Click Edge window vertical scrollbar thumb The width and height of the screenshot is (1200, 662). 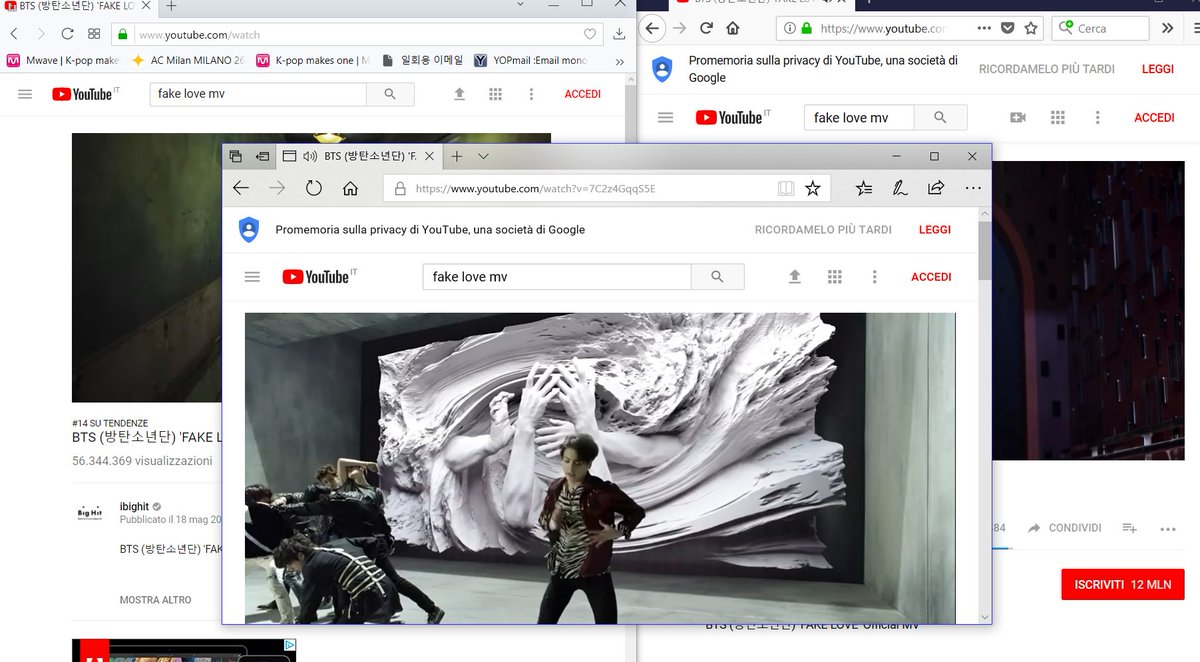985,250
